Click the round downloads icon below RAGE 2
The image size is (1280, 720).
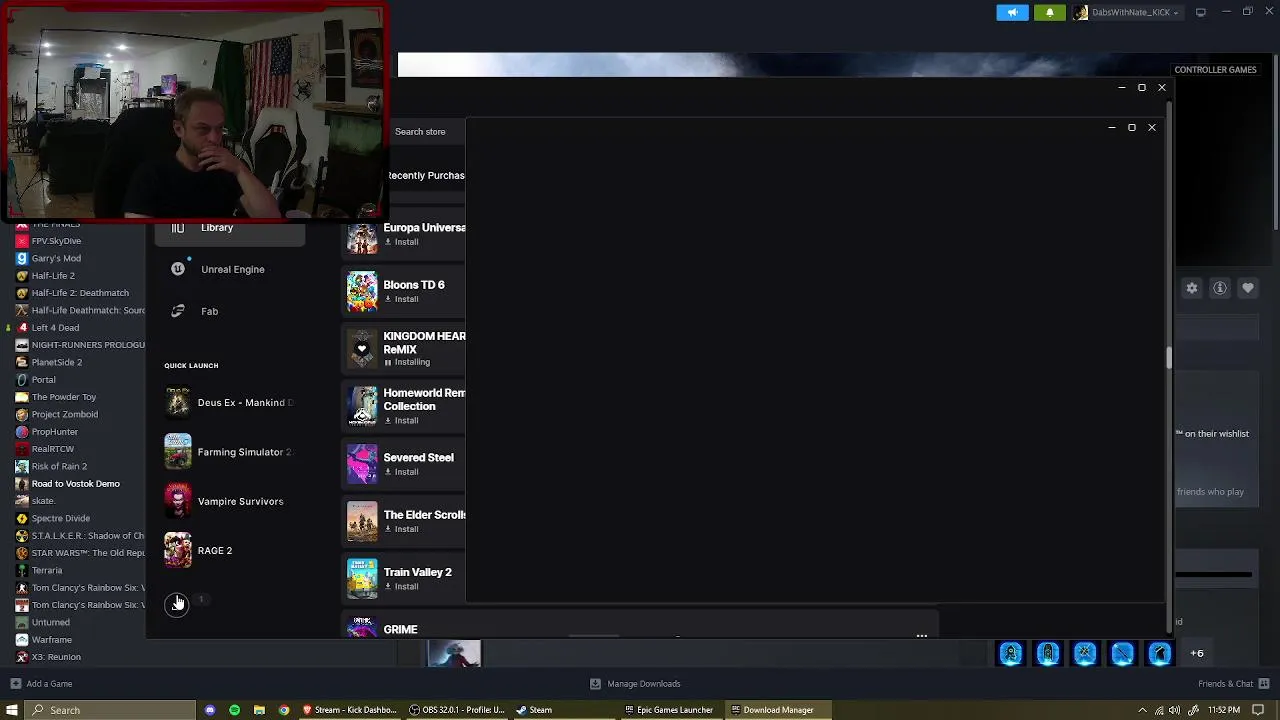click(x=176, y=605)
